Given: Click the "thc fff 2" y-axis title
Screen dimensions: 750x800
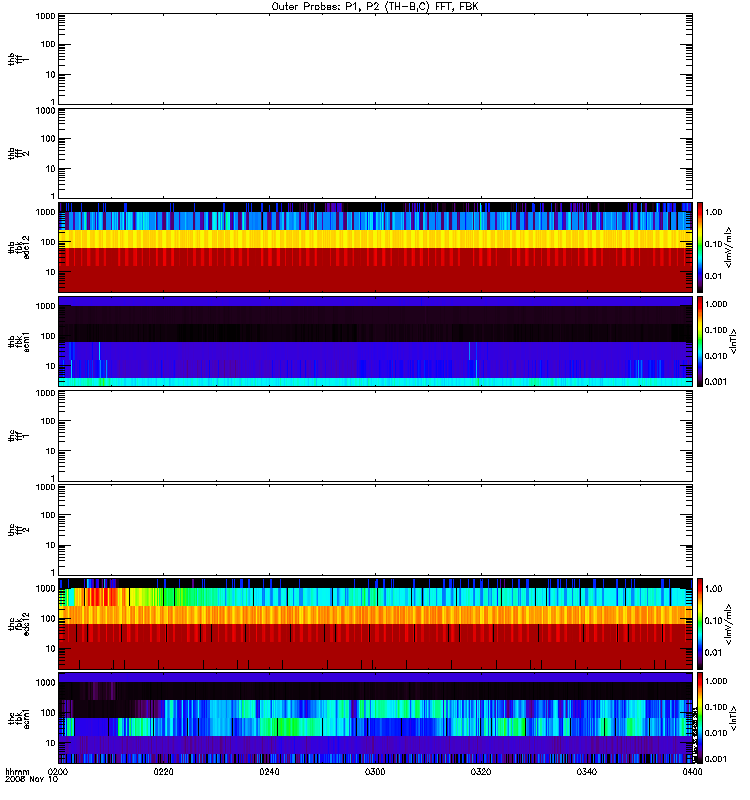Looking at the screenshot, I should pyautogui.click(x=18, y=530).
